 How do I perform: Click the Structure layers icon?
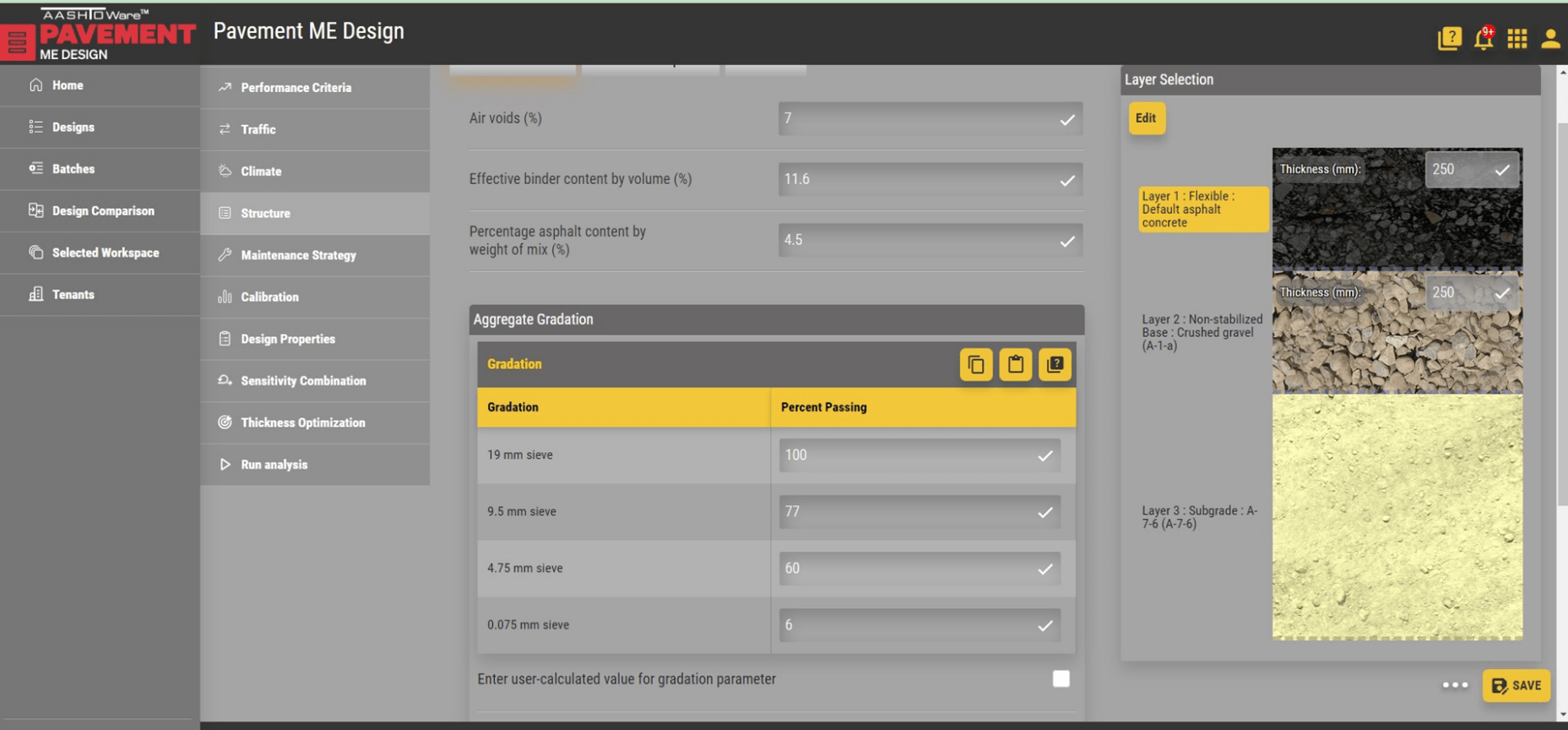225,213
